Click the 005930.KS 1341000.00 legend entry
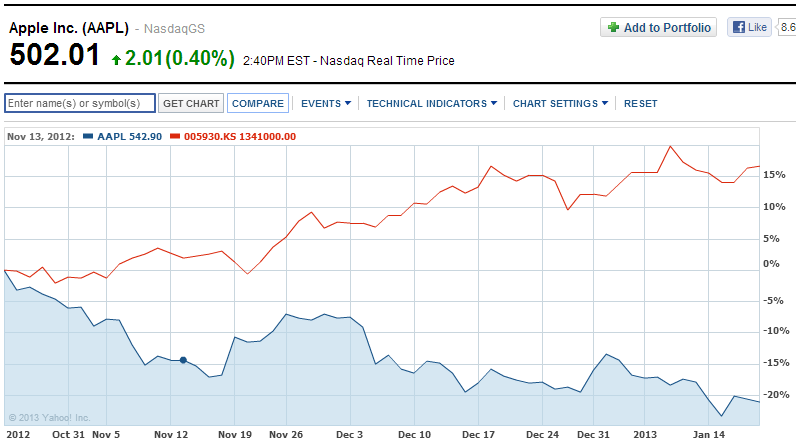Image resolution: width=796 pixels, height=442 pixels. (240, 137)
